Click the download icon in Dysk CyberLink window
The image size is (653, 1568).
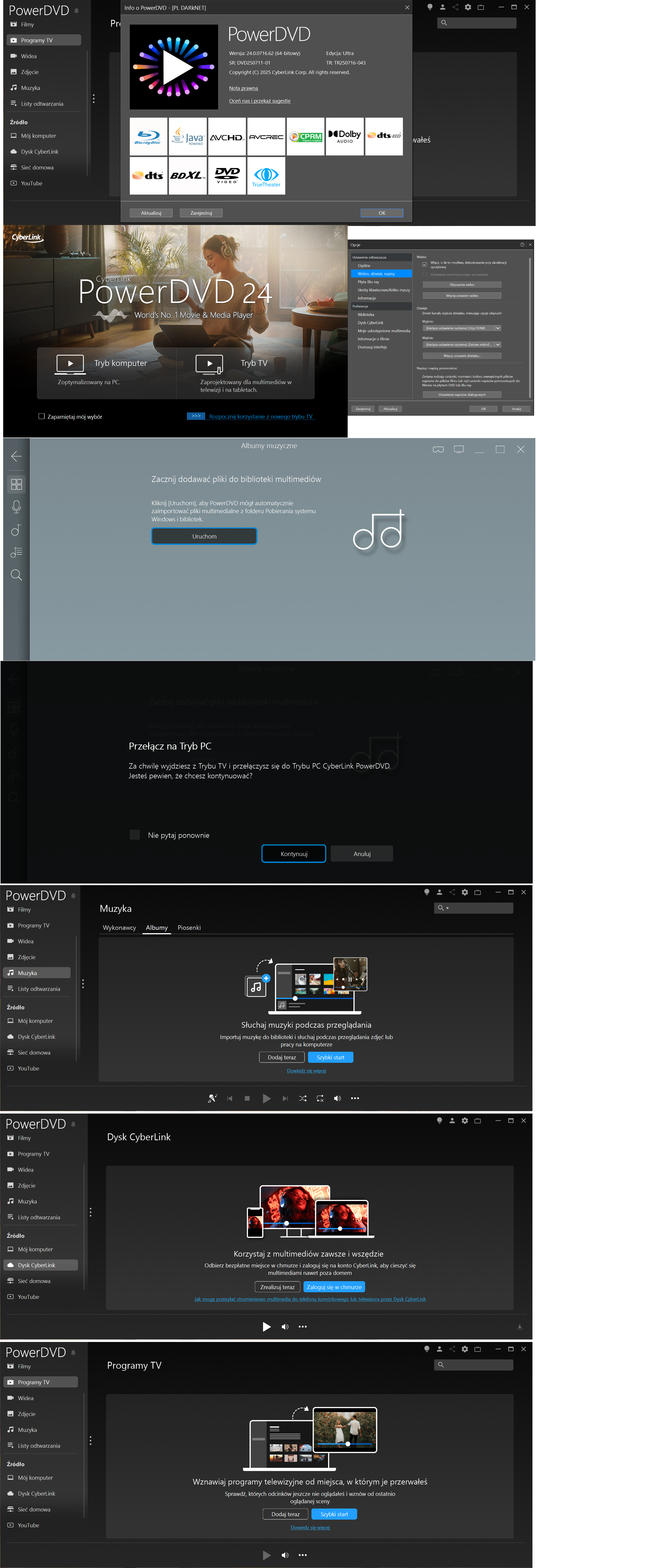tap(519, 1326)
